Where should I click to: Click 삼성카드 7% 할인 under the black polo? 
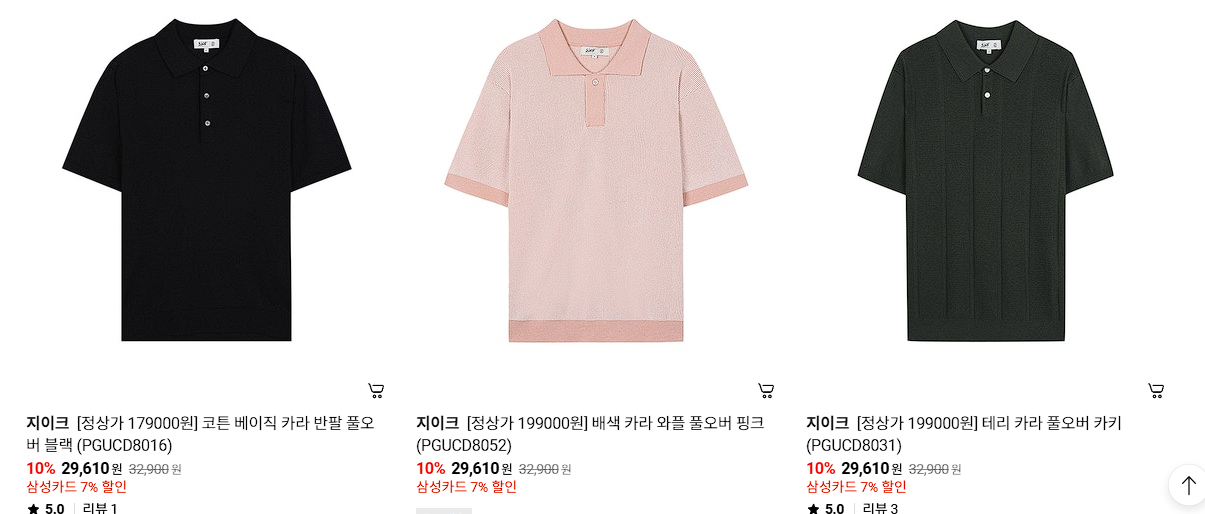(x=77, y=487)
